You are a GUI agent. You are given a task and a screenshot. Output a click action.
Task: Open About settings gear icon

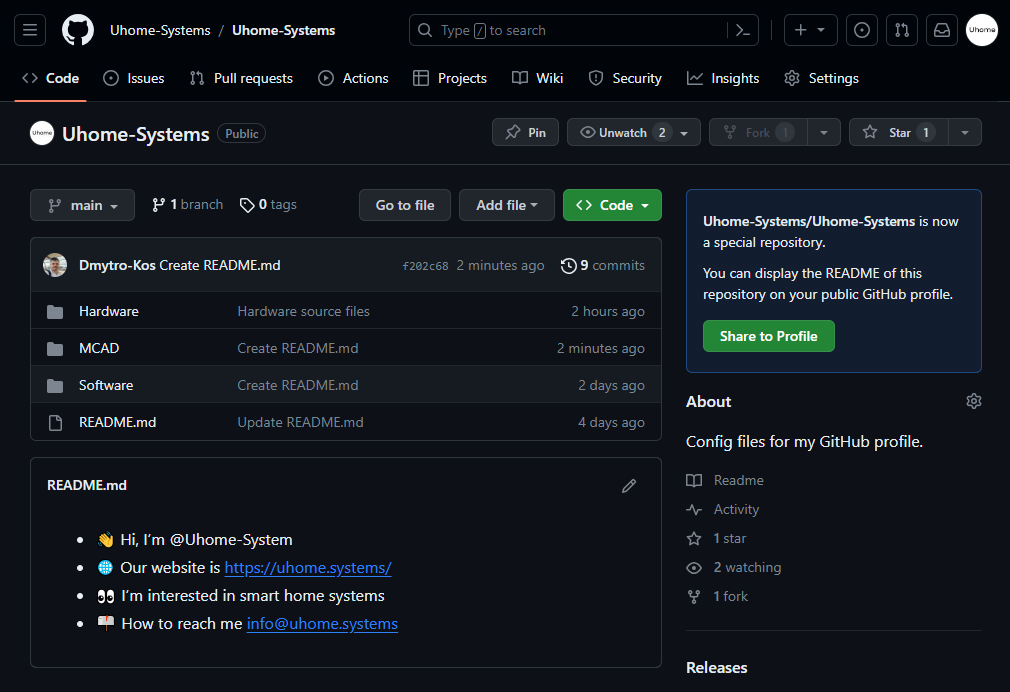[x=973, y=401]
